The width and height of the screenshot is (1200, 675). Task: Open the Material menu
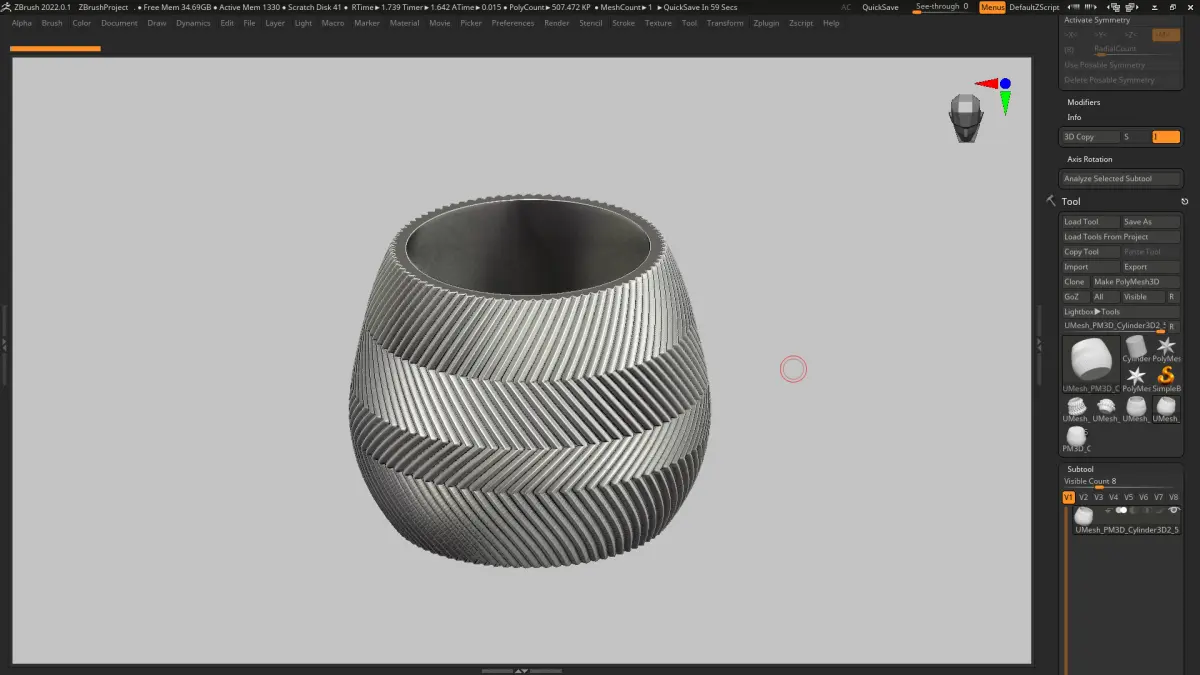(404, 23)
